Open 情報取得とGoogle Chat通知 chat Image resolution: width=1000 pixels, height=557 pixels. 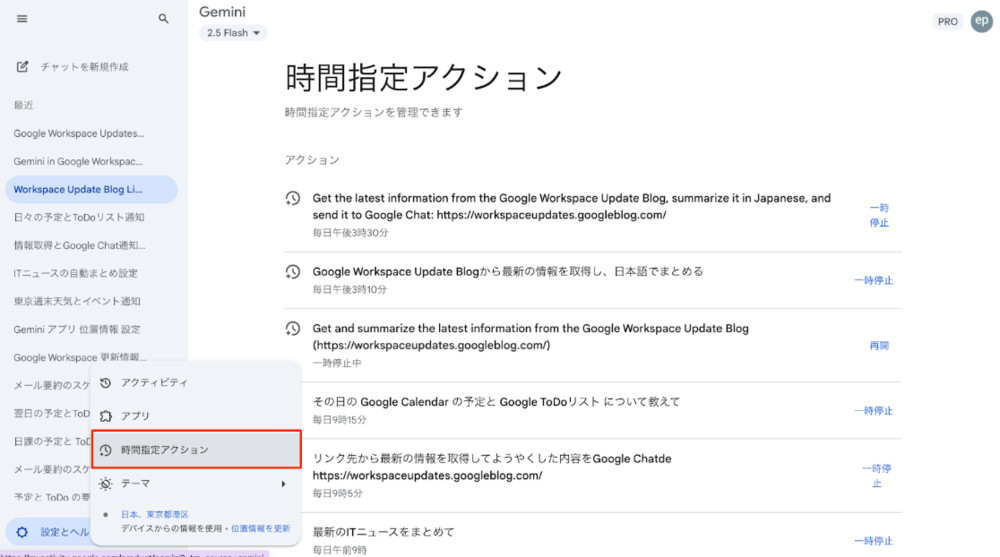click(79, 245)
